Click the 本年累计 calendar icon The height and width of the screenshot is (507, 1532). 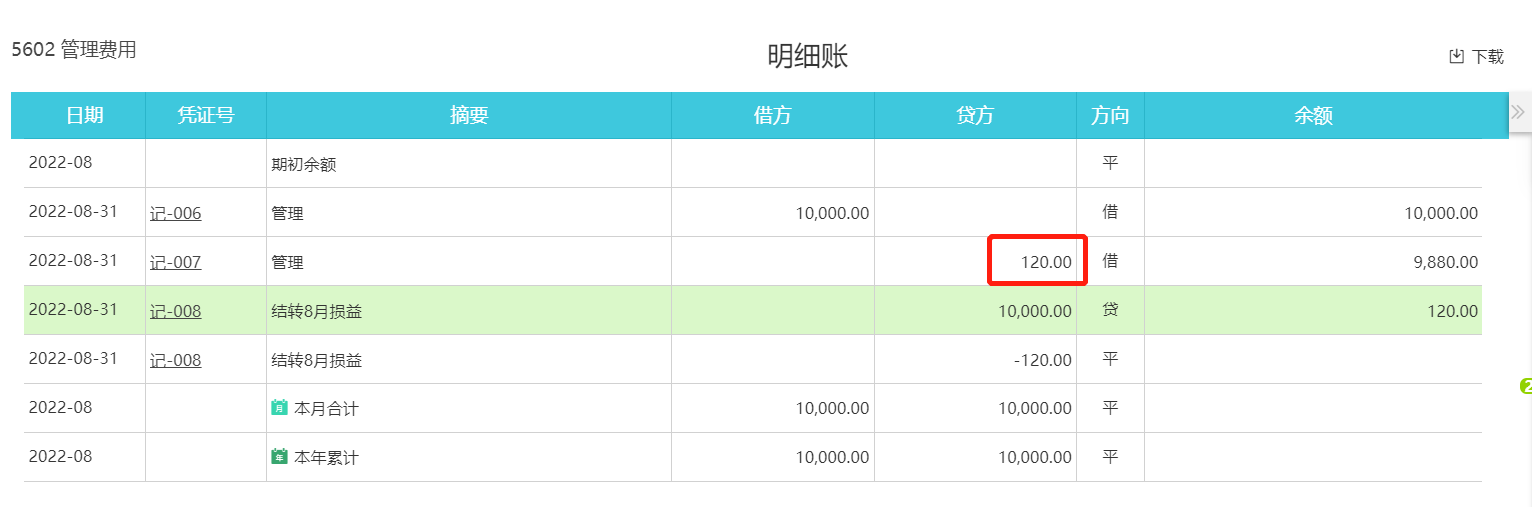click(280, 457)
